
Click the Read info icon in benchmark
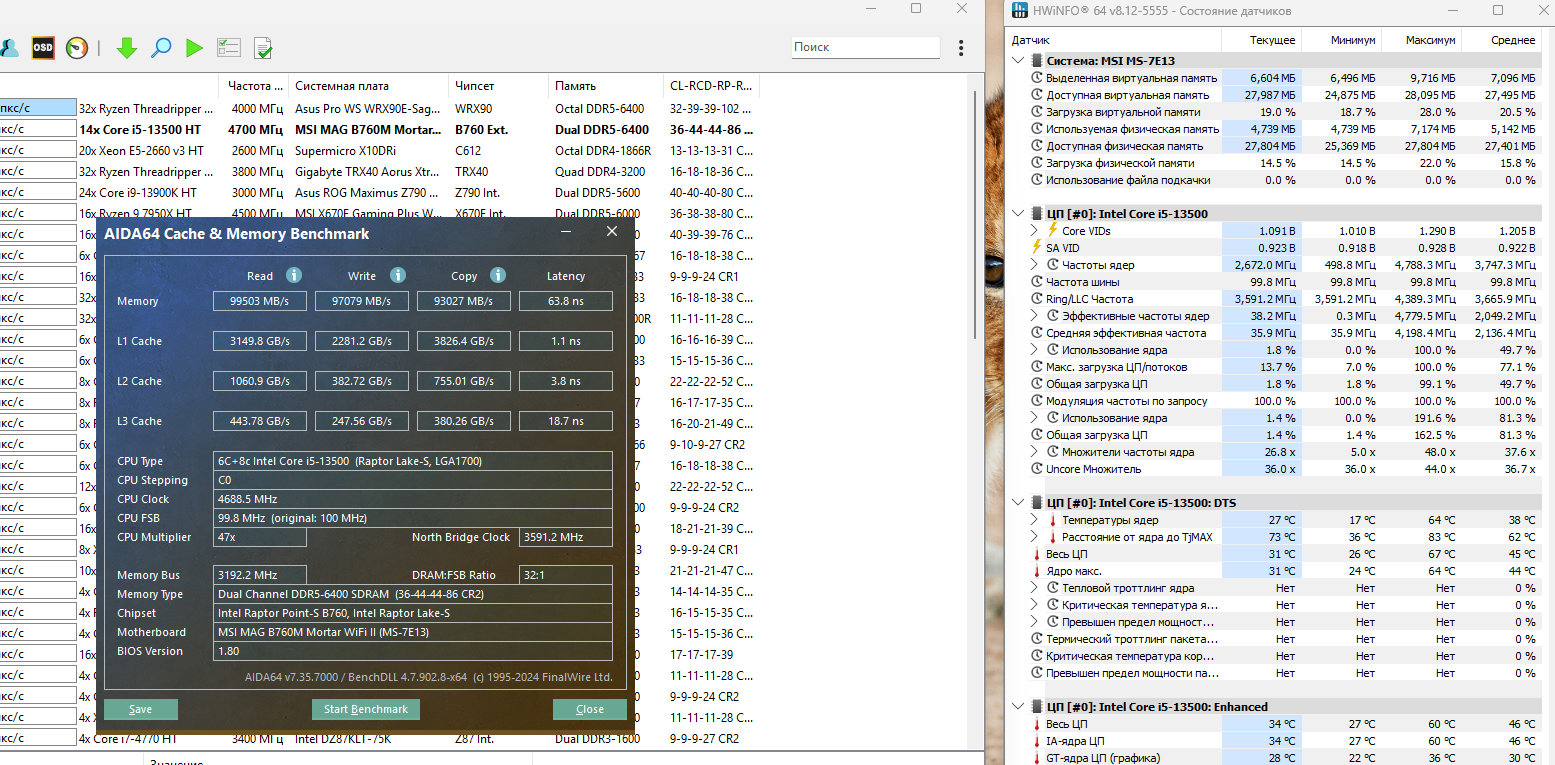click(x=294, y=275)
